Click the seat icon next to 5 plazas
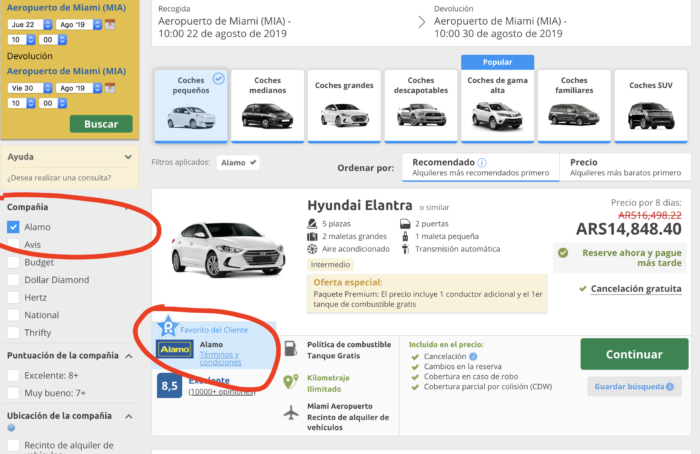Screen dimensions: 700x454 click(312, 224)
